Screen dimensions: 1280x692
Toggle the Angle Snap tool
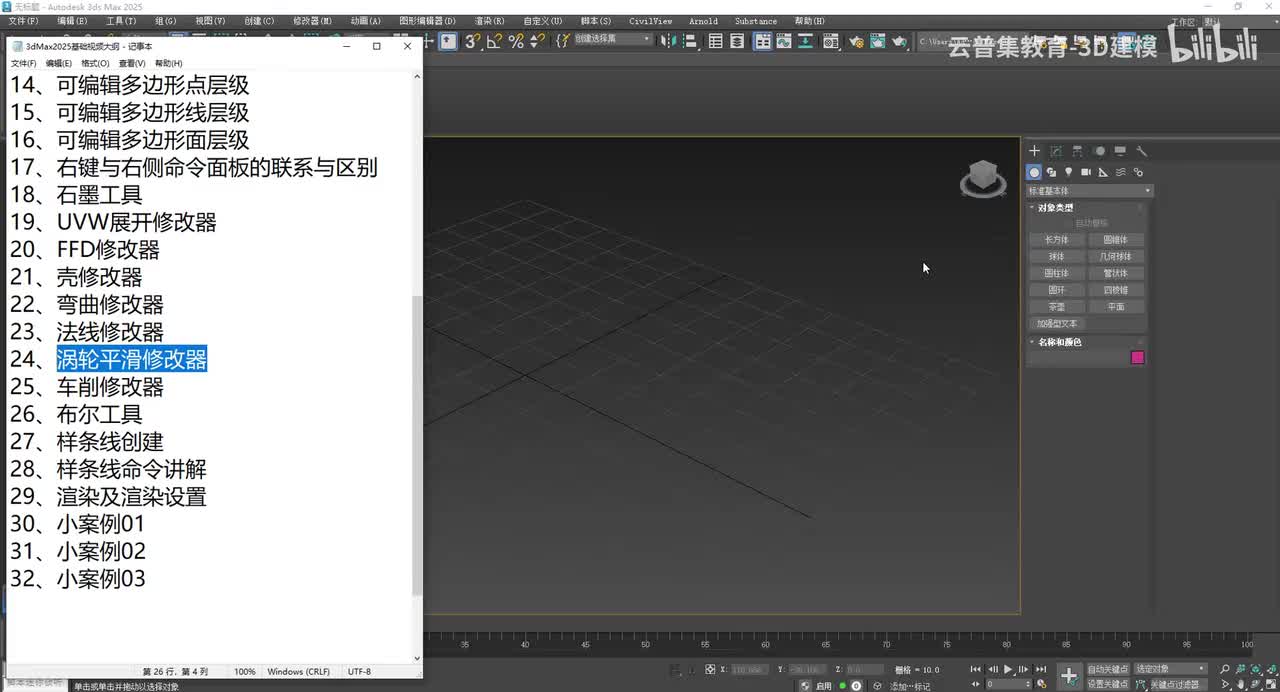494,41
